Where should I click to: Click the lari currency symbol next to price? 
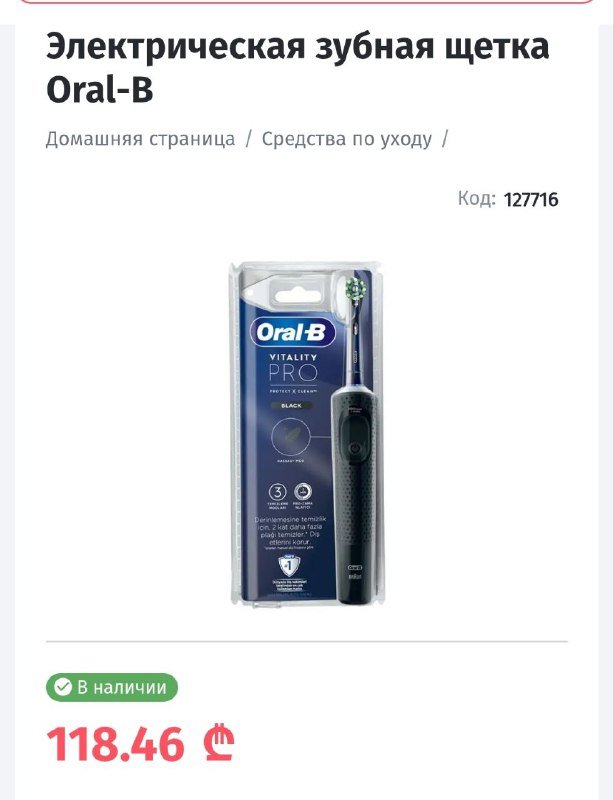(218, 744)
